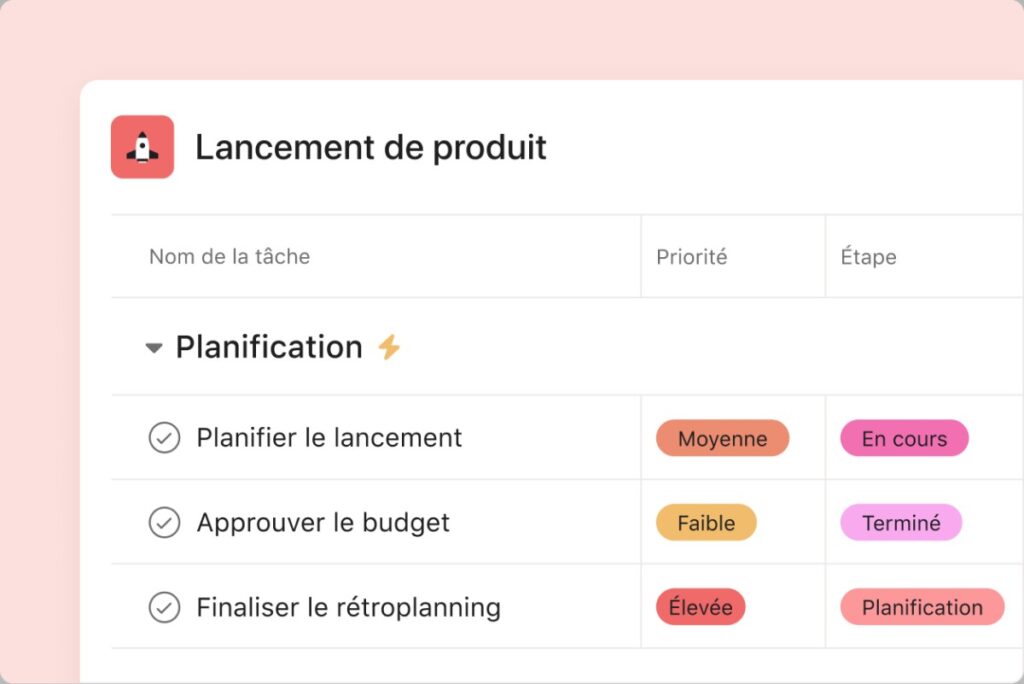Viewport: 1024px width, 684px height.
Task: Click the 'Étape' column header
Action: click(x=868, y=256)
